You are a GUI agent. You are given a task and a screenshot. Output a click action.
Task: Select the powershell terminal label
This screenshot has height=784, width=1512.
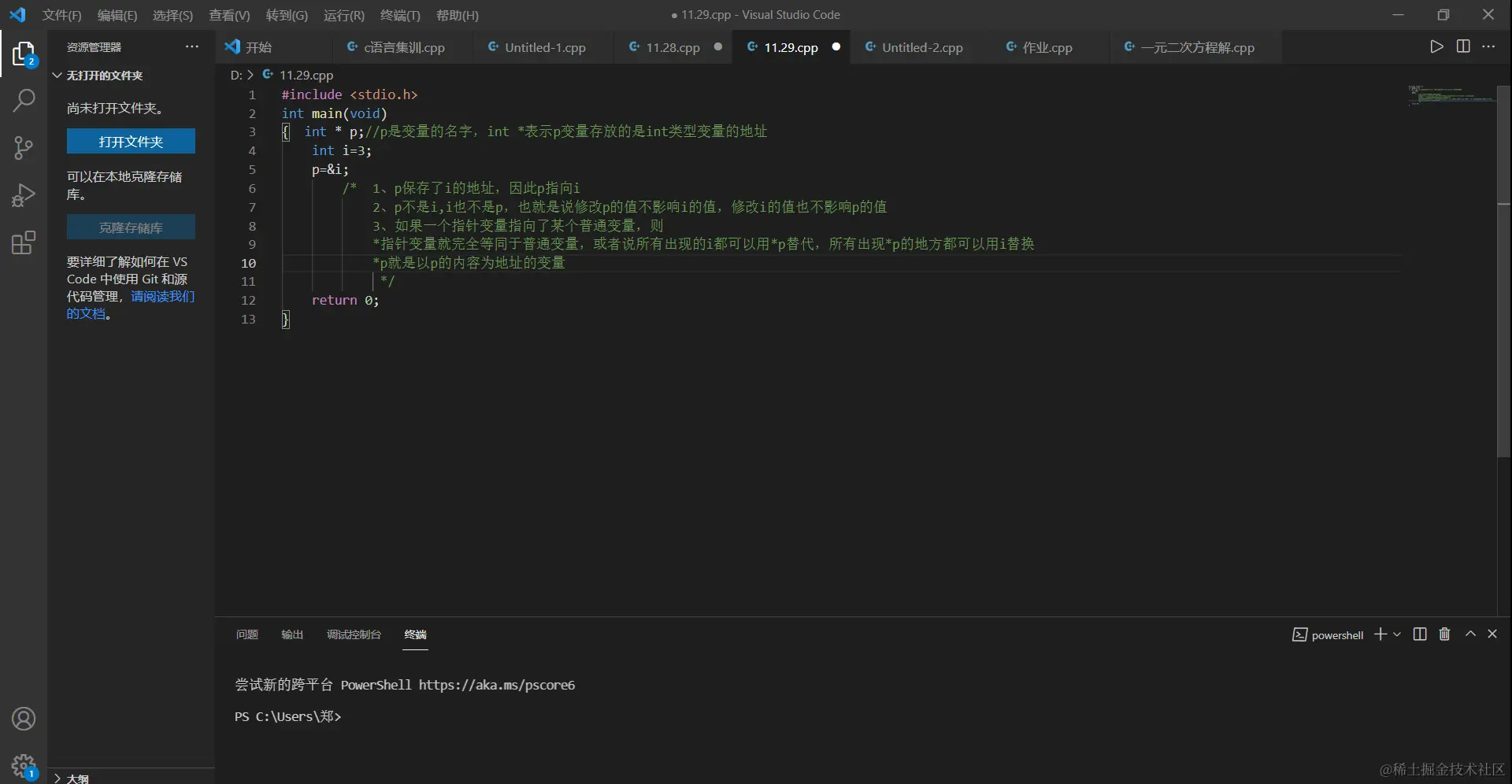[1328, 635]
